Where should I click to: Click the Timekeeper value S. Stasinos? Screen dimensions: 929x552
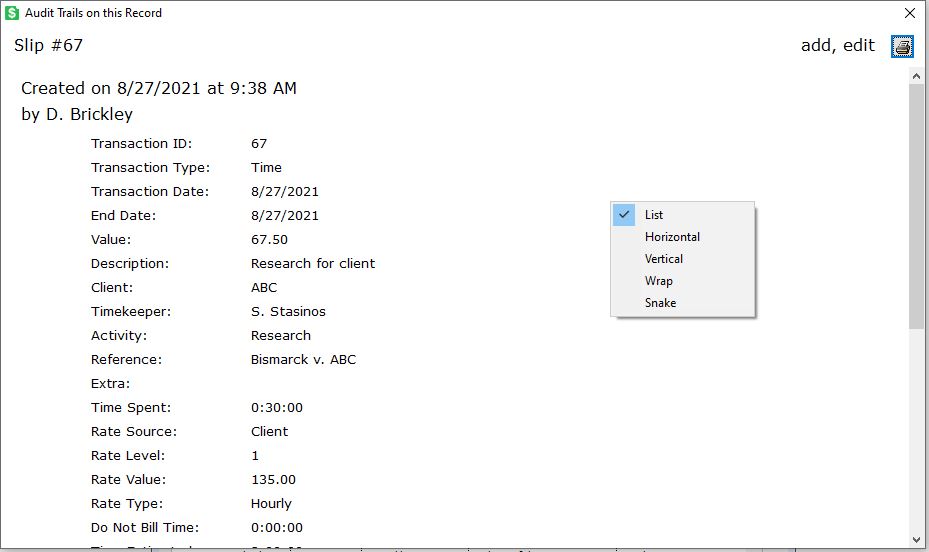288,312
